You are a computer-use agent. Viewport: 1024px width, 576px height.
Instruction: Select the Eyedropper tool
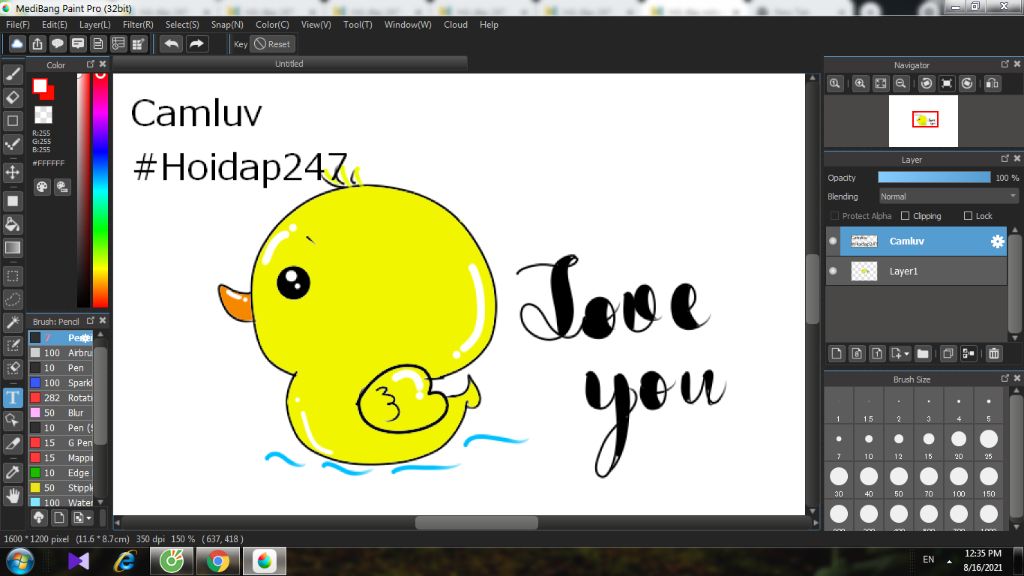click(x=12, y=472)
